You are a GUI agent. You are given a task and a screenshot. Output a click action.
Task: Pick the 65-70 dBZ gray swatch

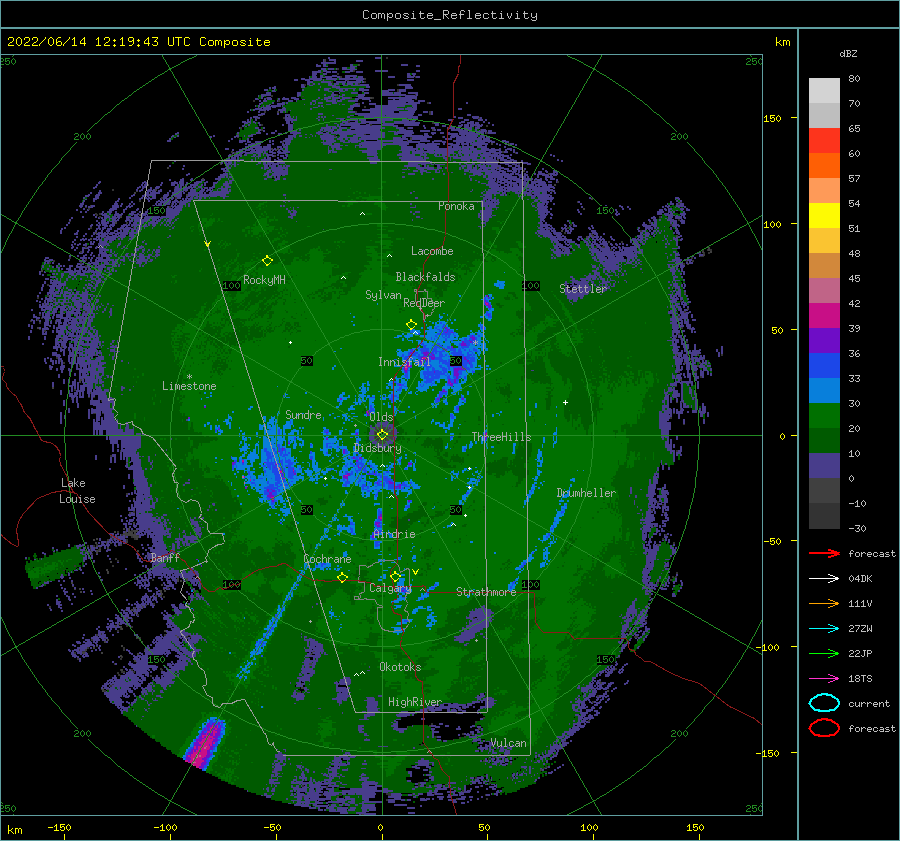coord(824,115)
